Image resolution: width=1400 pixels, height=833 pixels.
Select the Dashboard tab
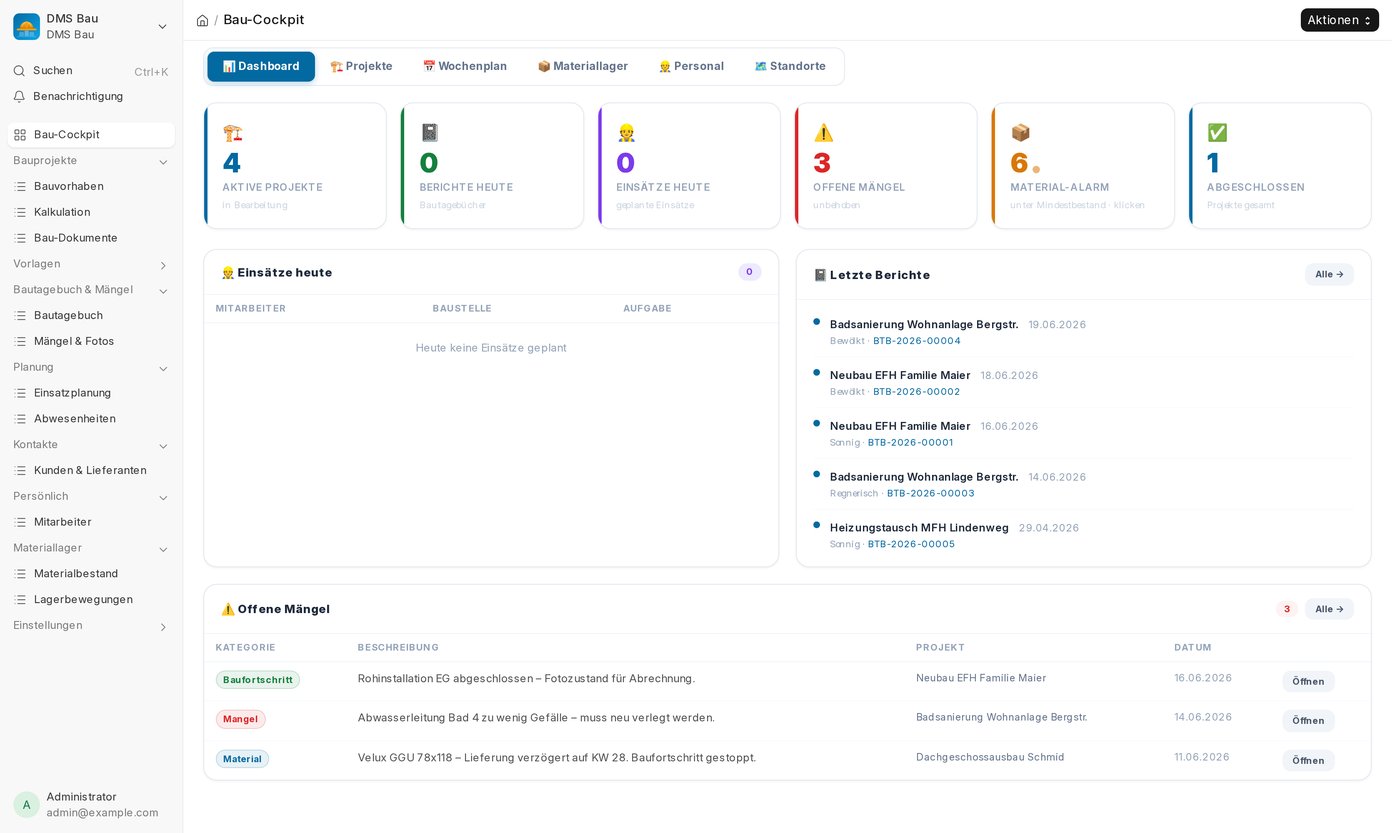261,66
